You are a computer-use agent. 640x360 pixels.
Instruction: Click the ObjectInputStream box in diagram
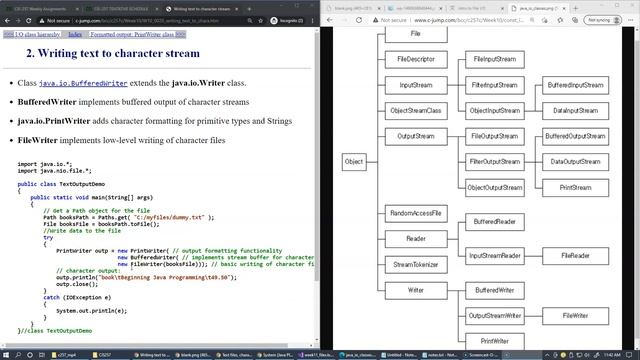495,111
